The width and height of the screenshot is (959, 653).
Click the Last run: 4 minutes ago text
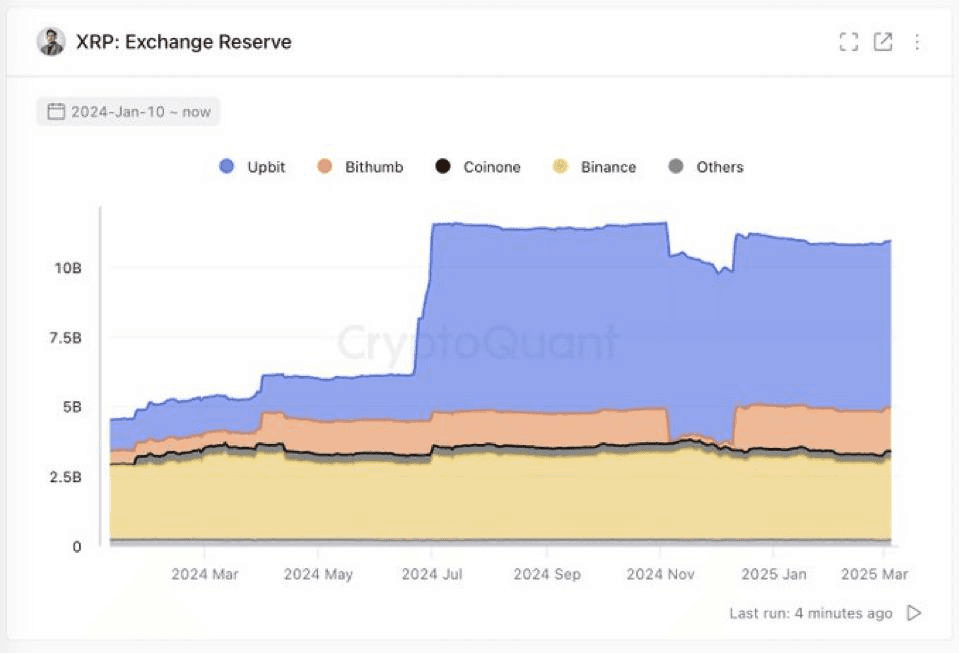pyautogui.click(x=810, y=613)
